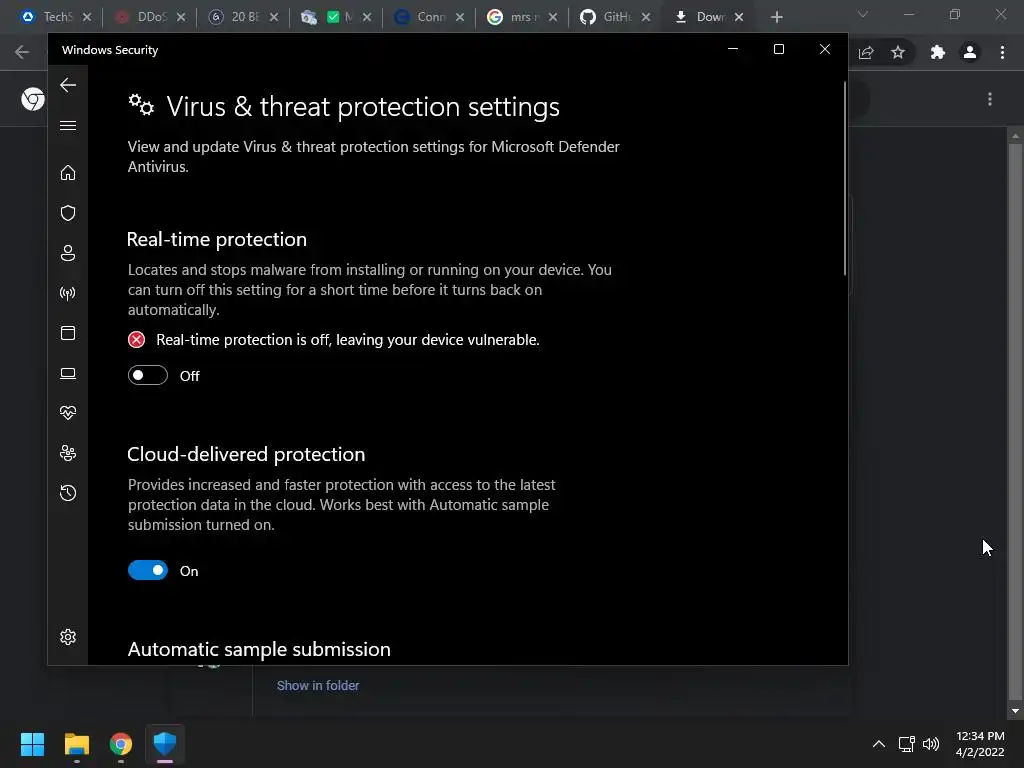Click the share page icon in Chrome
The image size is (1024, 768).
click(x=866, y=52)
